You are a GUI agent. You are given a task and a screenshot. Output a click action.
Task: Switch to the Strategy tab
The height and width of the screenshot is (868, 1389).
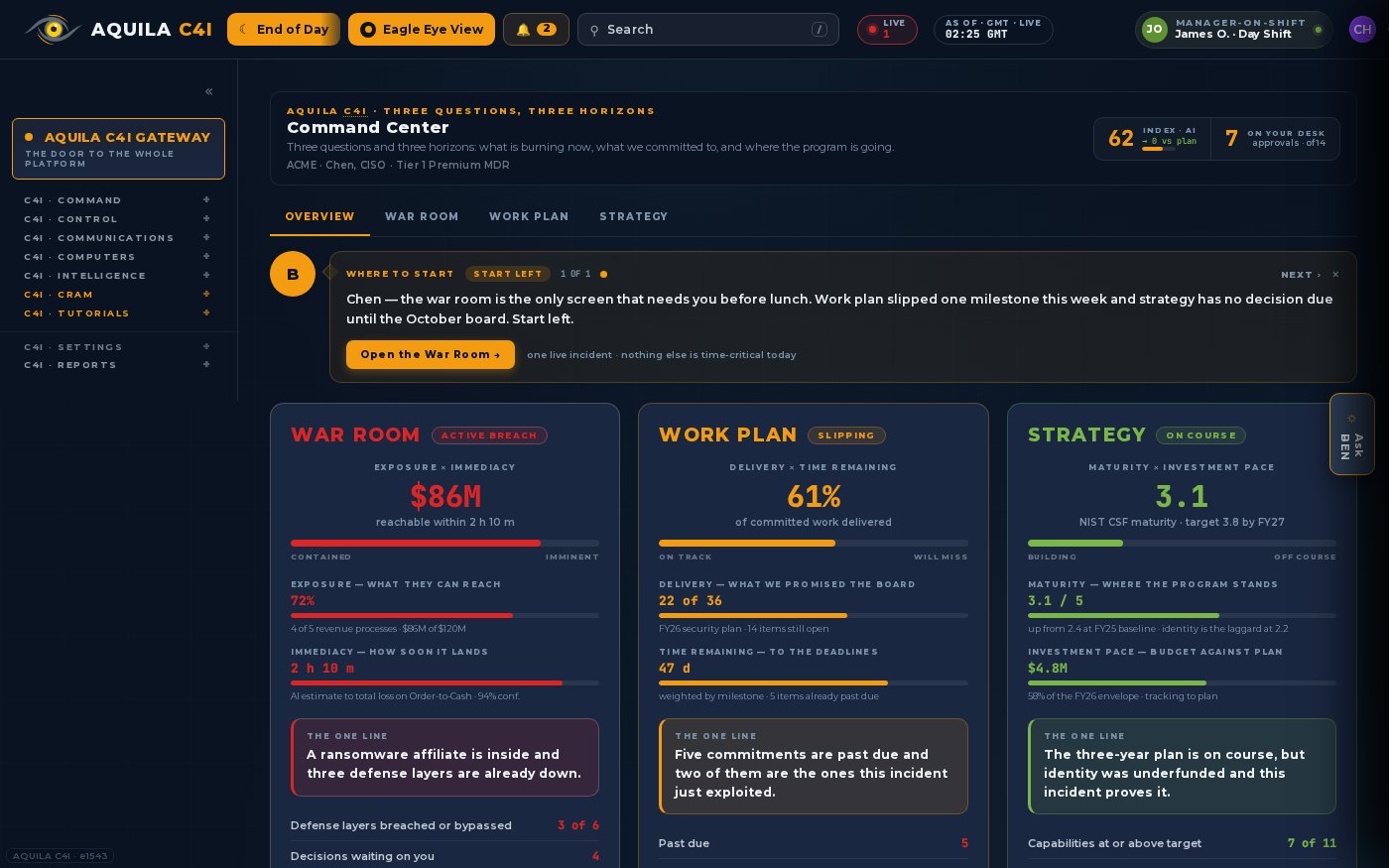633,216
